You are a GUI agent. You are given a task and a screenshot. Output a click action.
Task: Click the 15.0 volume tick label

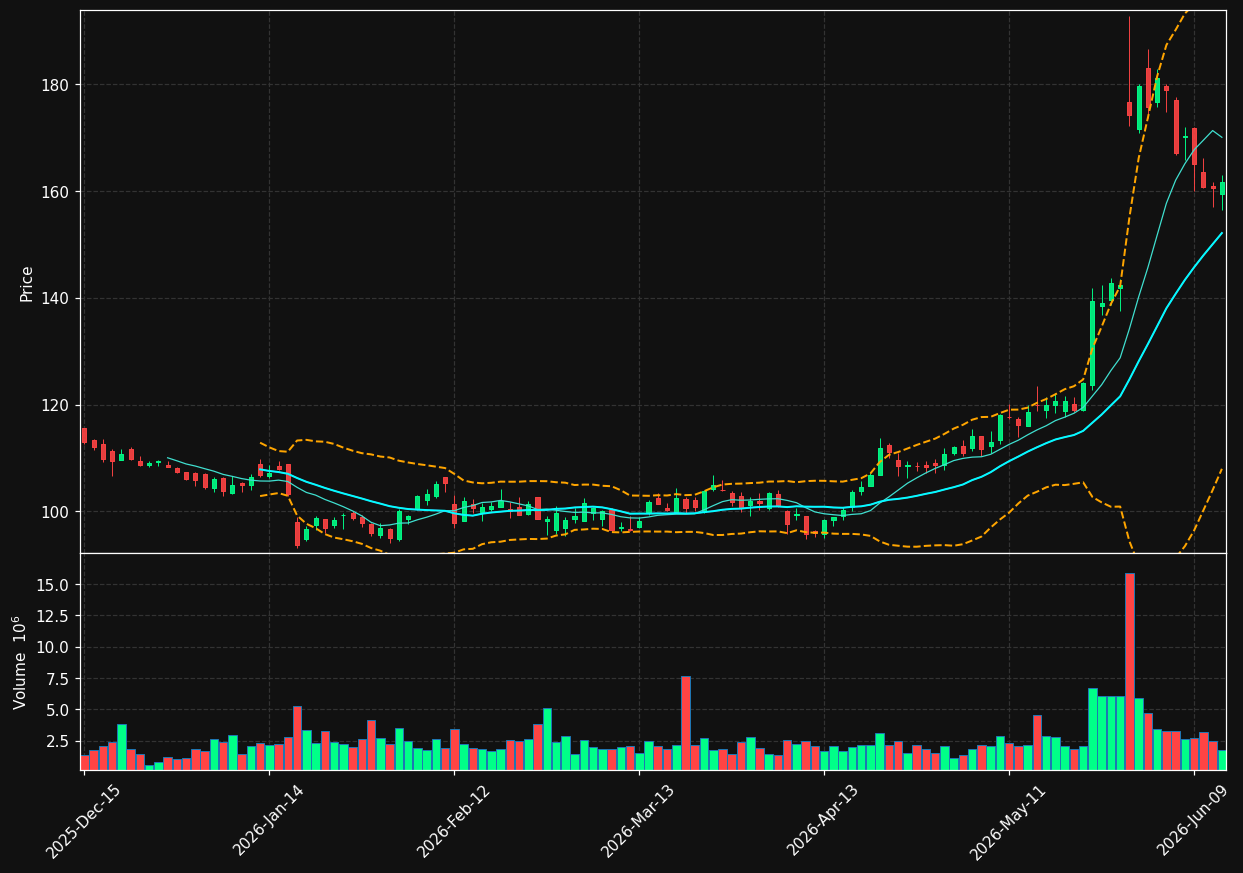click(x=54, y=584)
